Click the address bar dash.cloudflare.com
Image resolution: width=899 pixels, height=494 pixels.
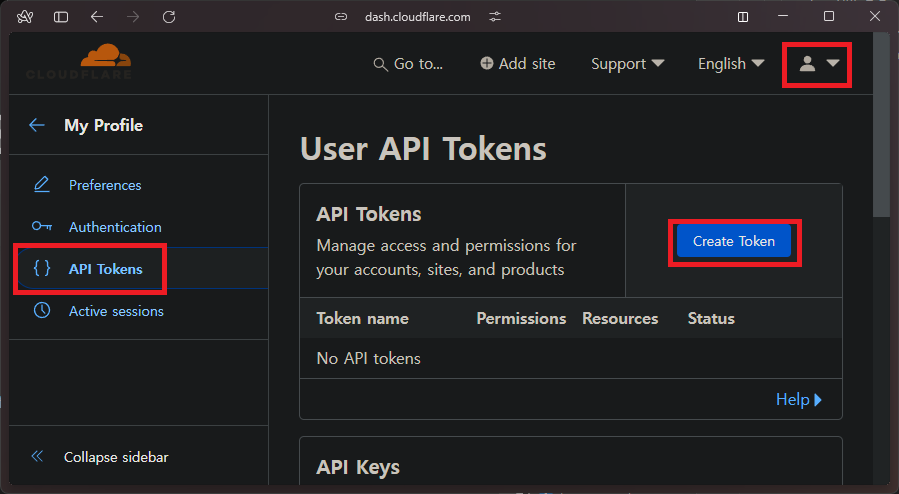[x=417, y=17]
